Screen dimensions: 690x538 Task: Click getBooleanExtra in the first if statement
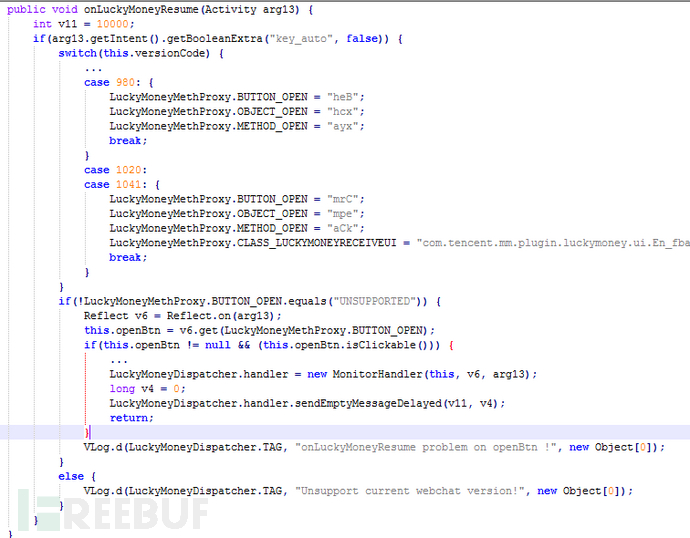point(214,39)
